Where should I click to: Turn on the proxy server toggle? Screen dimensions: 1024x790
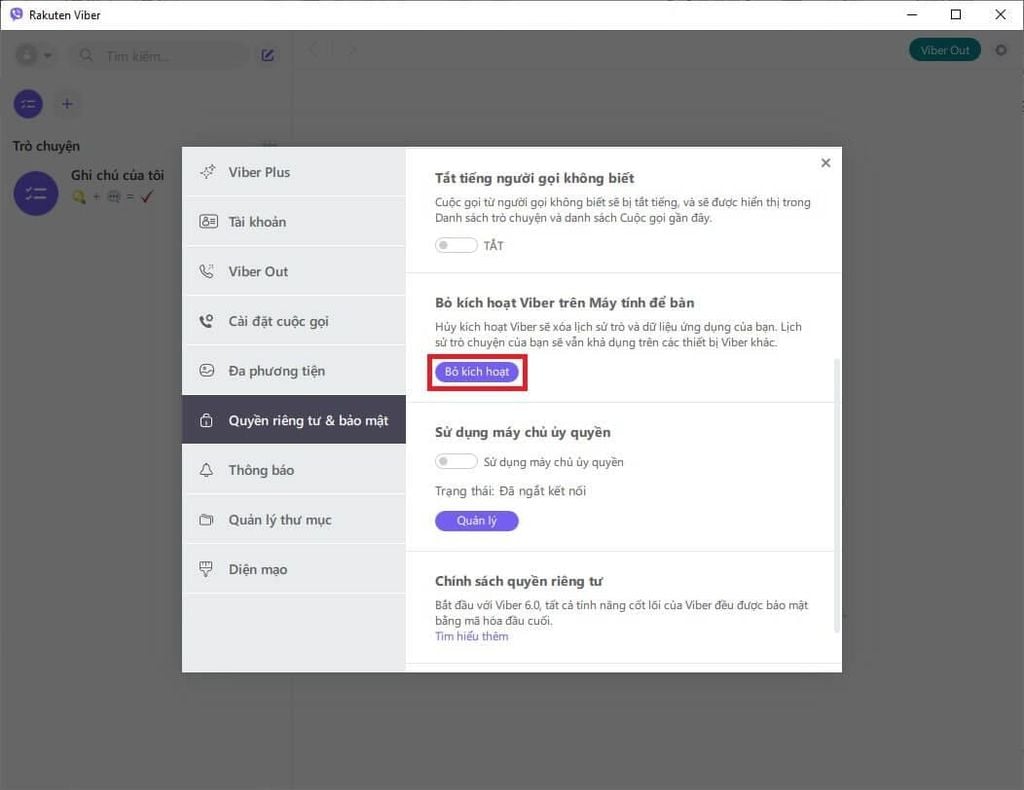coord(456,461)
